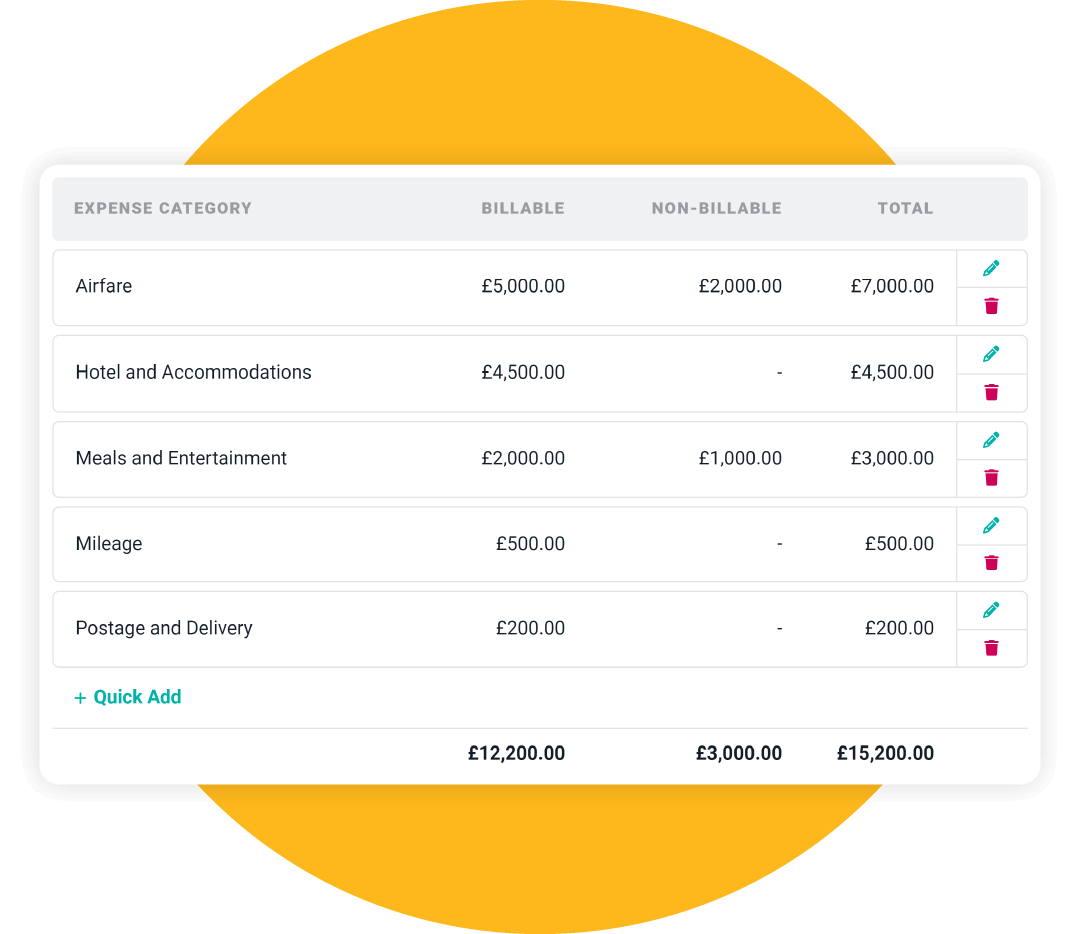Delete the Meals and Entertainment row
Viewport: 1080px width, 934px height.
pos(991,477)
